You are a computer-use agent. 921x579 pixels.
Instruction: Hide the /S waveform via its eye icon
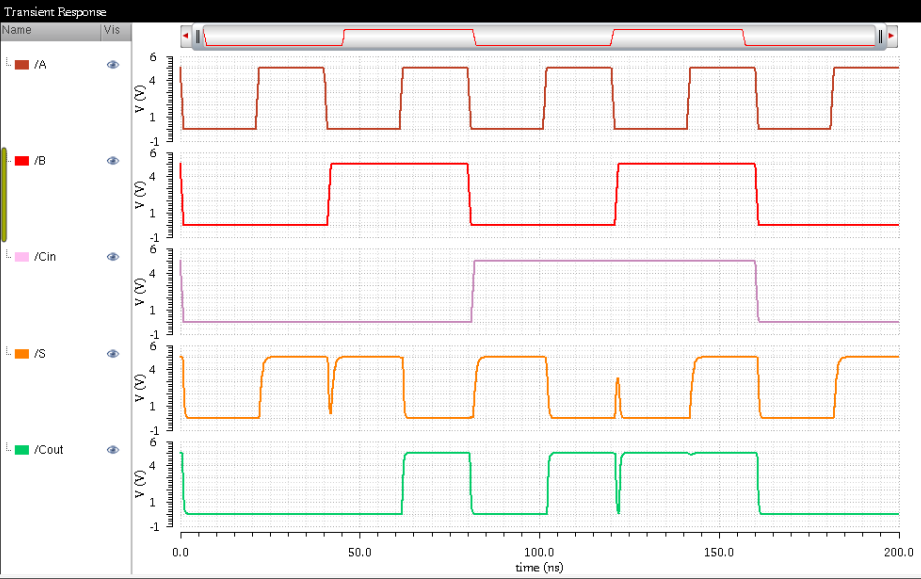[x=112, y=353]
